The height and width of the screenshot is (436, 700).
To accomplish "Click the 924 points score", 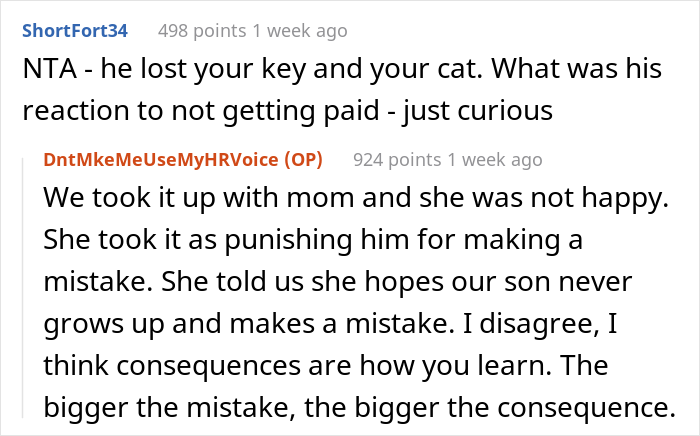I will (395, 159).
